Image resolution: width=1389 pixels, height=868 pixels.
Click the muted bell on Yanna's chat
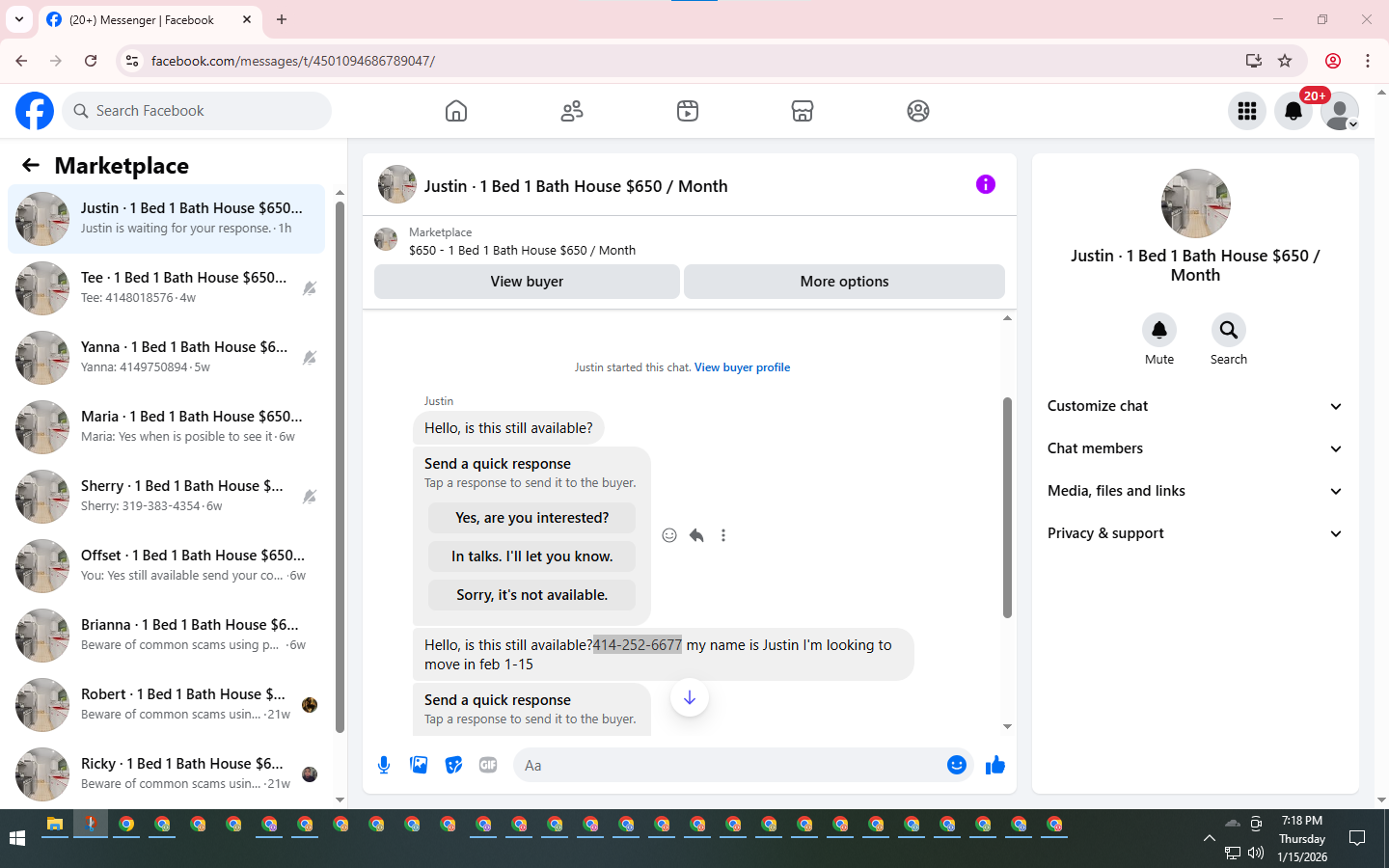tap(310, 358)
